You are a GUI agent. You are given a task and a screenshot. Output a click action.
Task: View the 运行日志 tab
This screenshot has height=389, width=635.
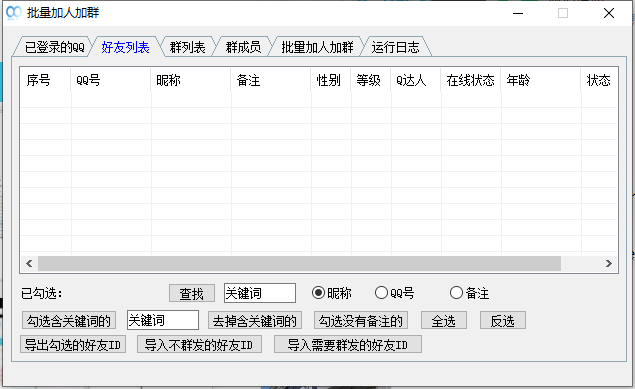[x=395, y=47]
